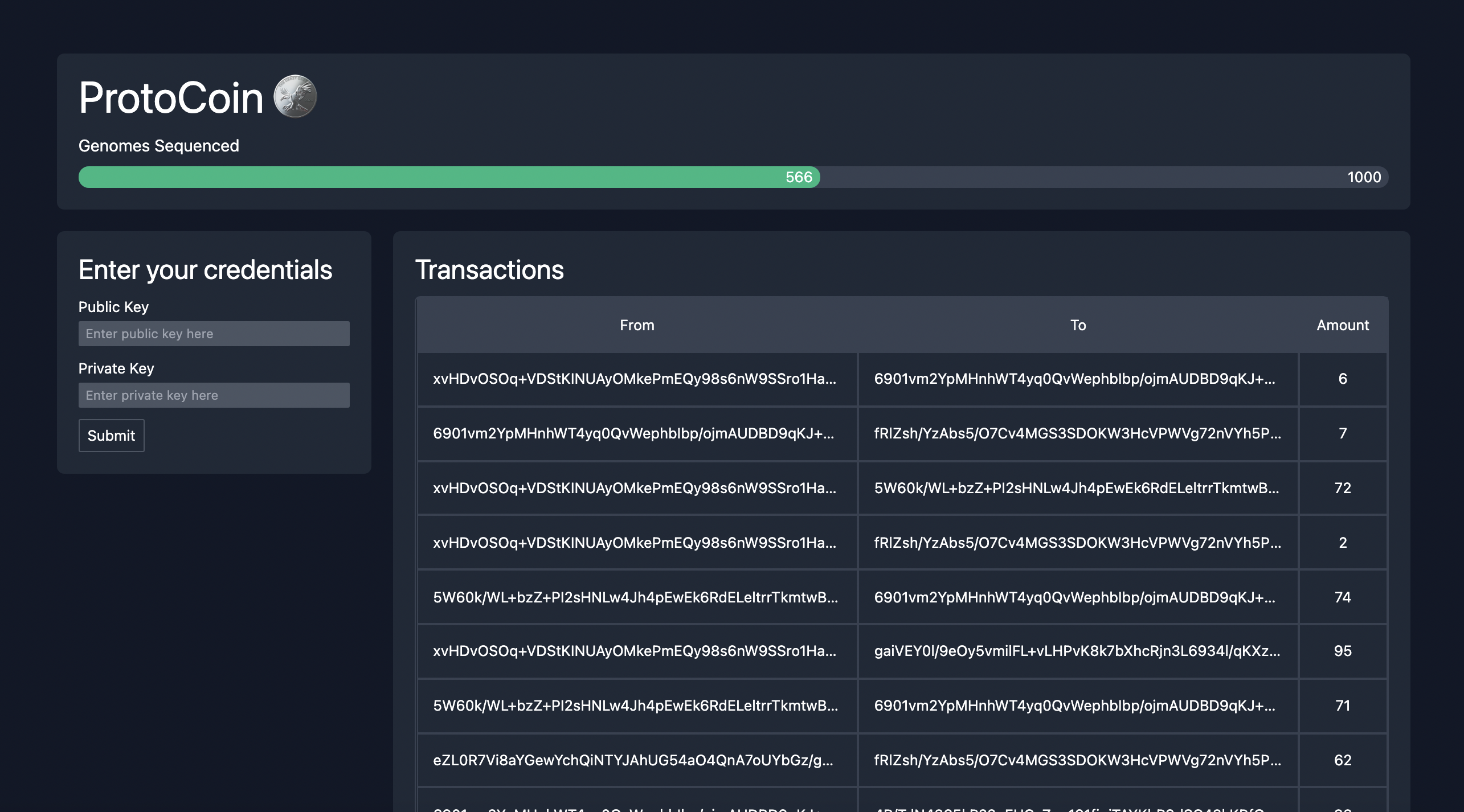Select the From address in the amount 6 row

click(x=635, y=379)
